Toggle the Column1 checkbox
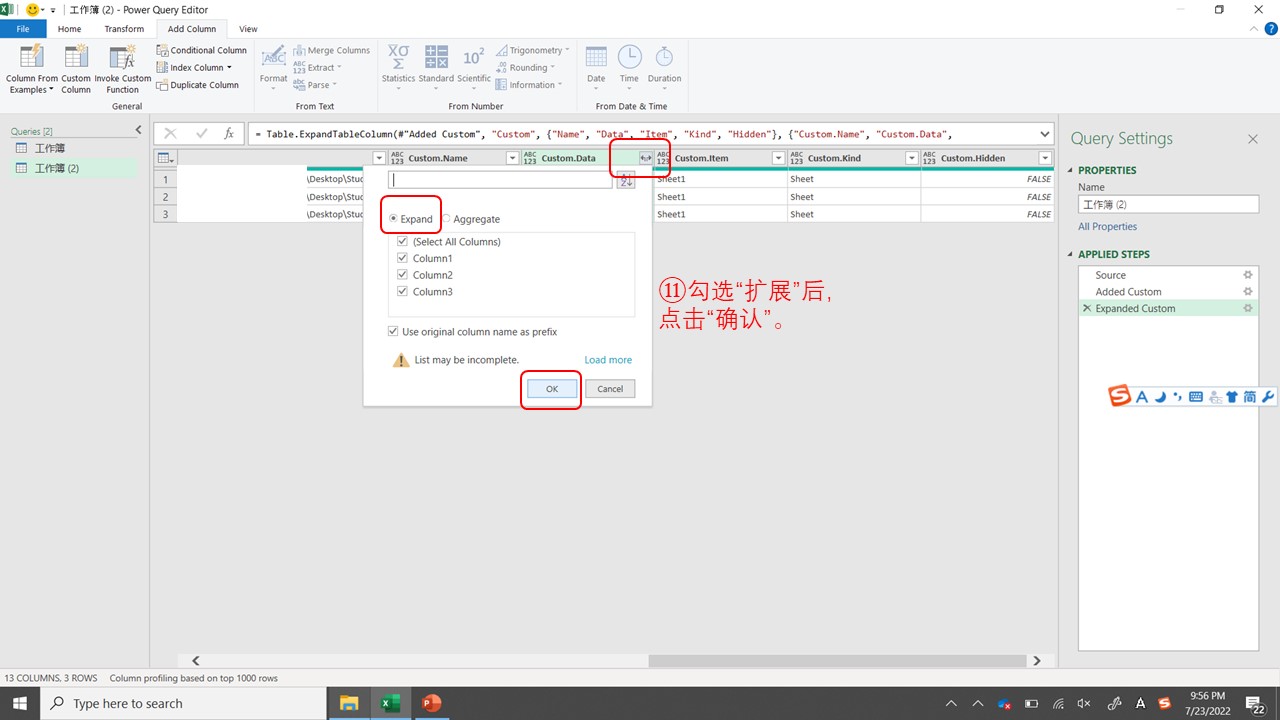Image resolution: width=1280 pixels, height=720 pixels. [402, 258]
